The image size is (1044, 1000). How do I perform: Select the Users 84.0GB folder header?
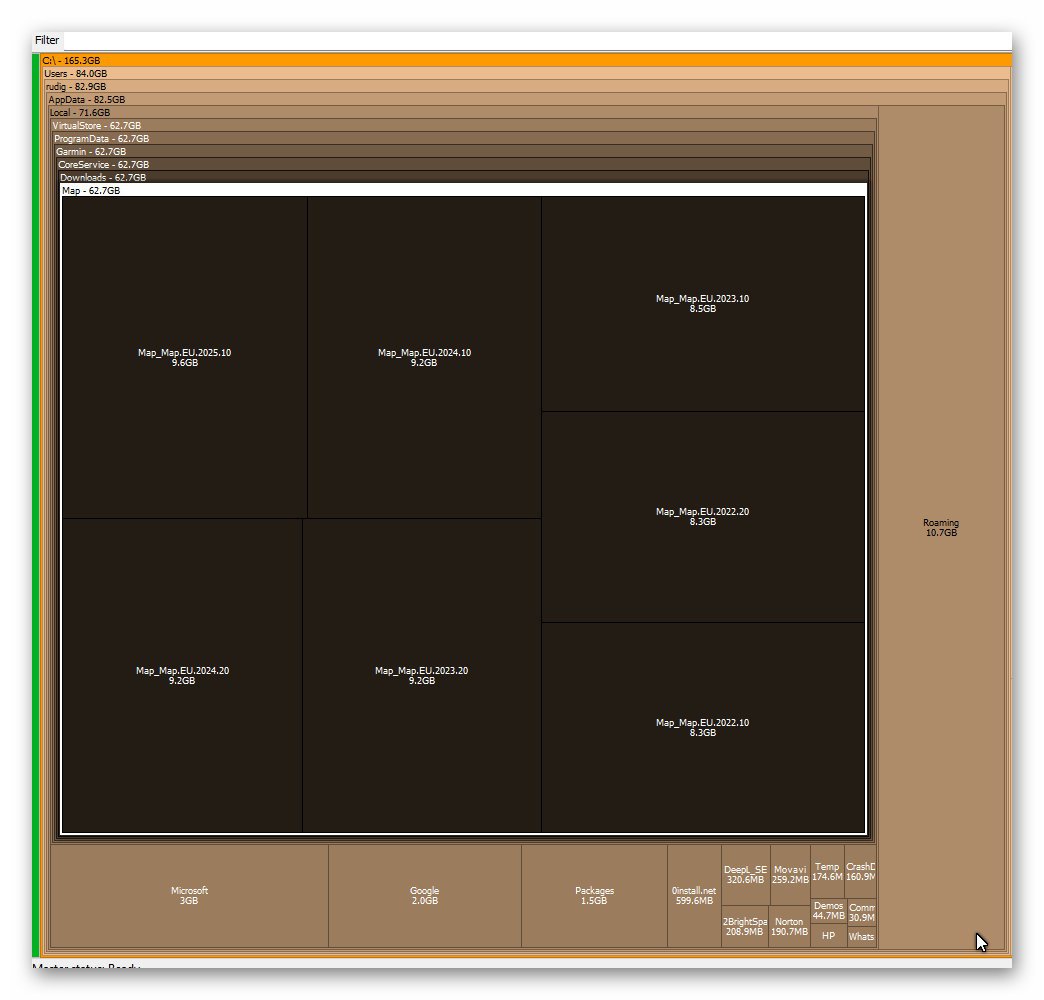526,74
